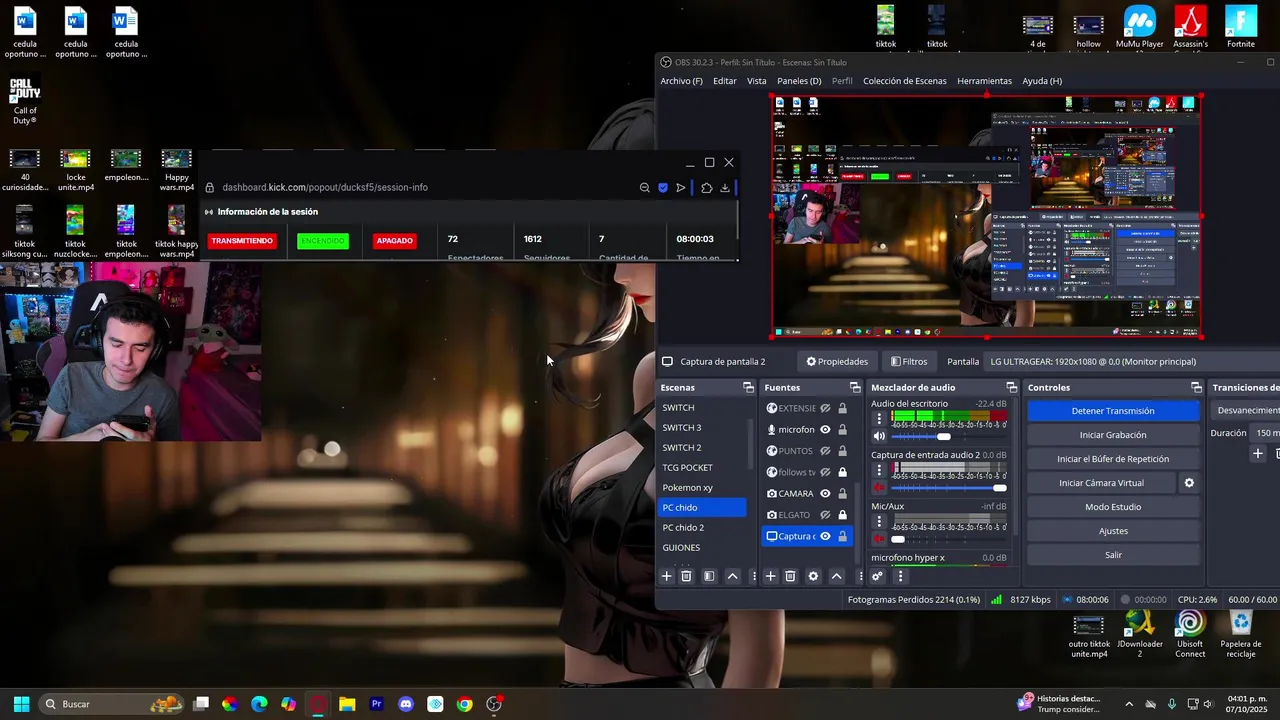Viewport: 1280px width, 720px height.
Task: Open Paneles (D) menu in OBS
Action: (799, 81)
